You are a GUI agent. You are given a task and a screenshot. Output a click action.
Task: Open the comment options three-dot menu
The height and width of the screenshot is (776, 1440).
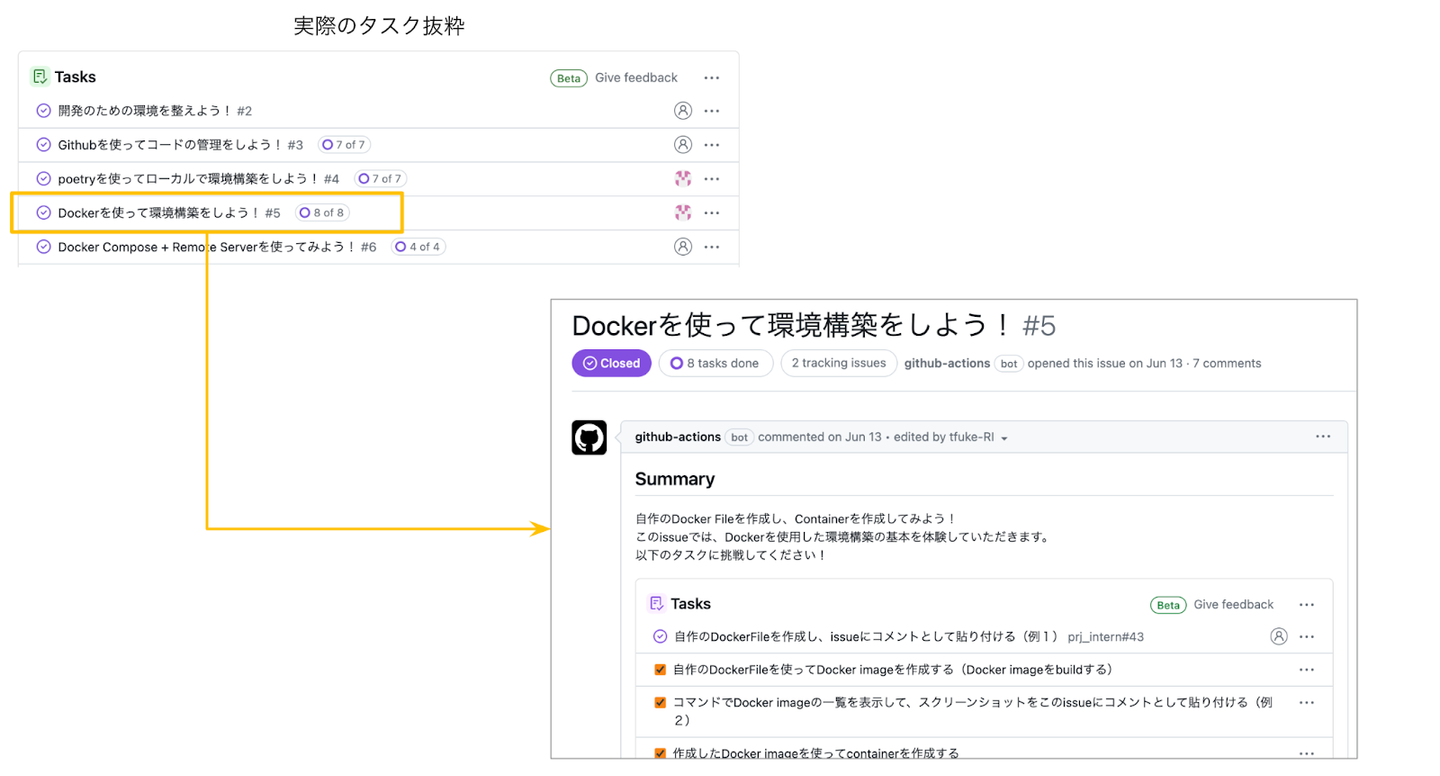[x=1323, y=437]
